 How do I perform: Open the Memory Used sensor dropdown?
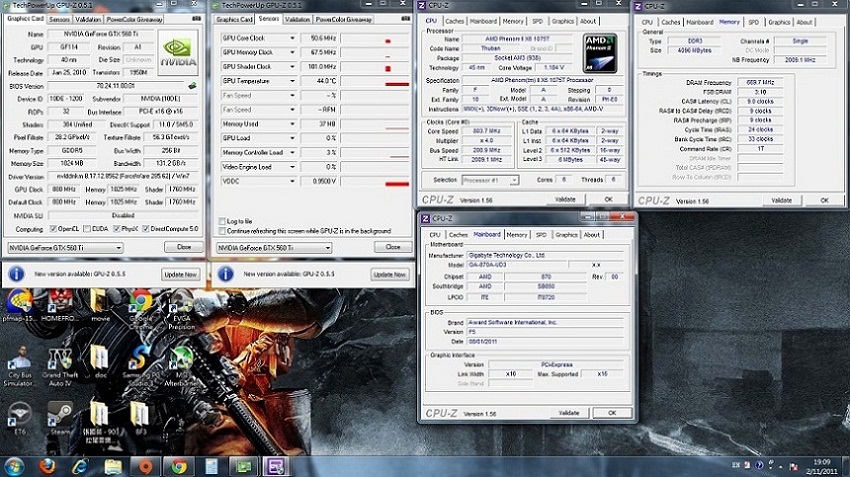tap(292, 124)
